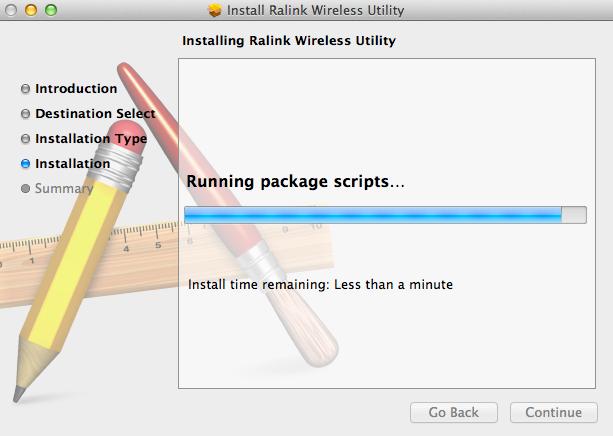Click the Destination Select step bullet
The image size is (613, 436).
tap(25, 114)
